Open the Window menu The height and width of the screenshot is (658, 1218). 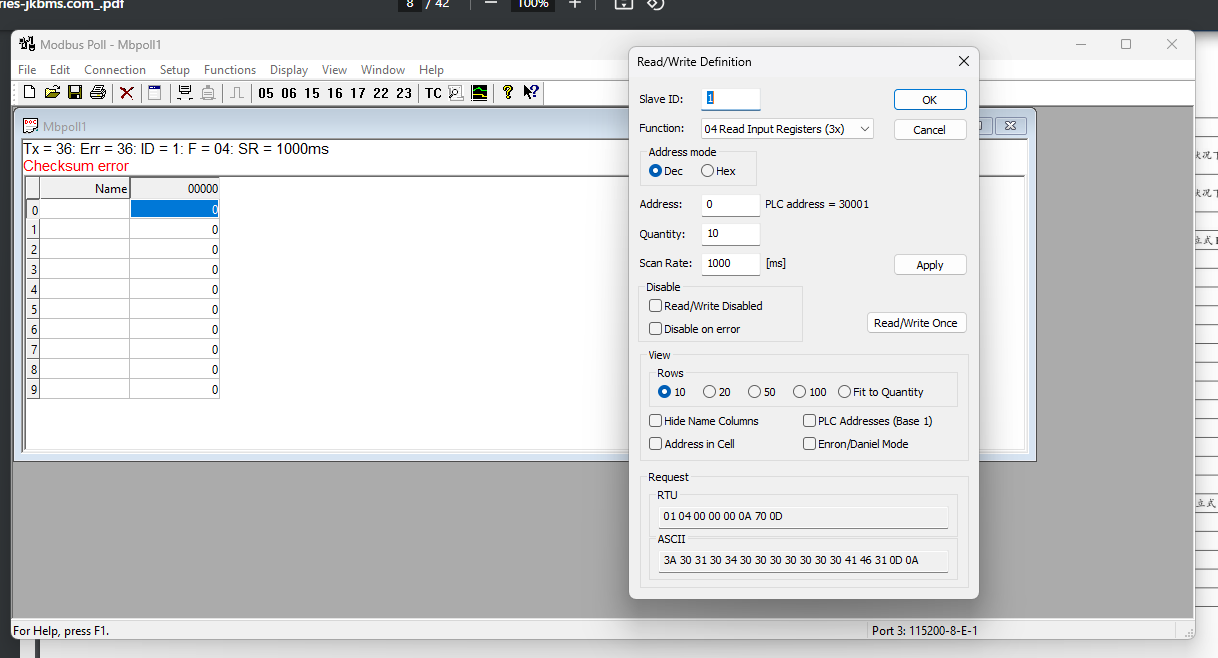383,70
